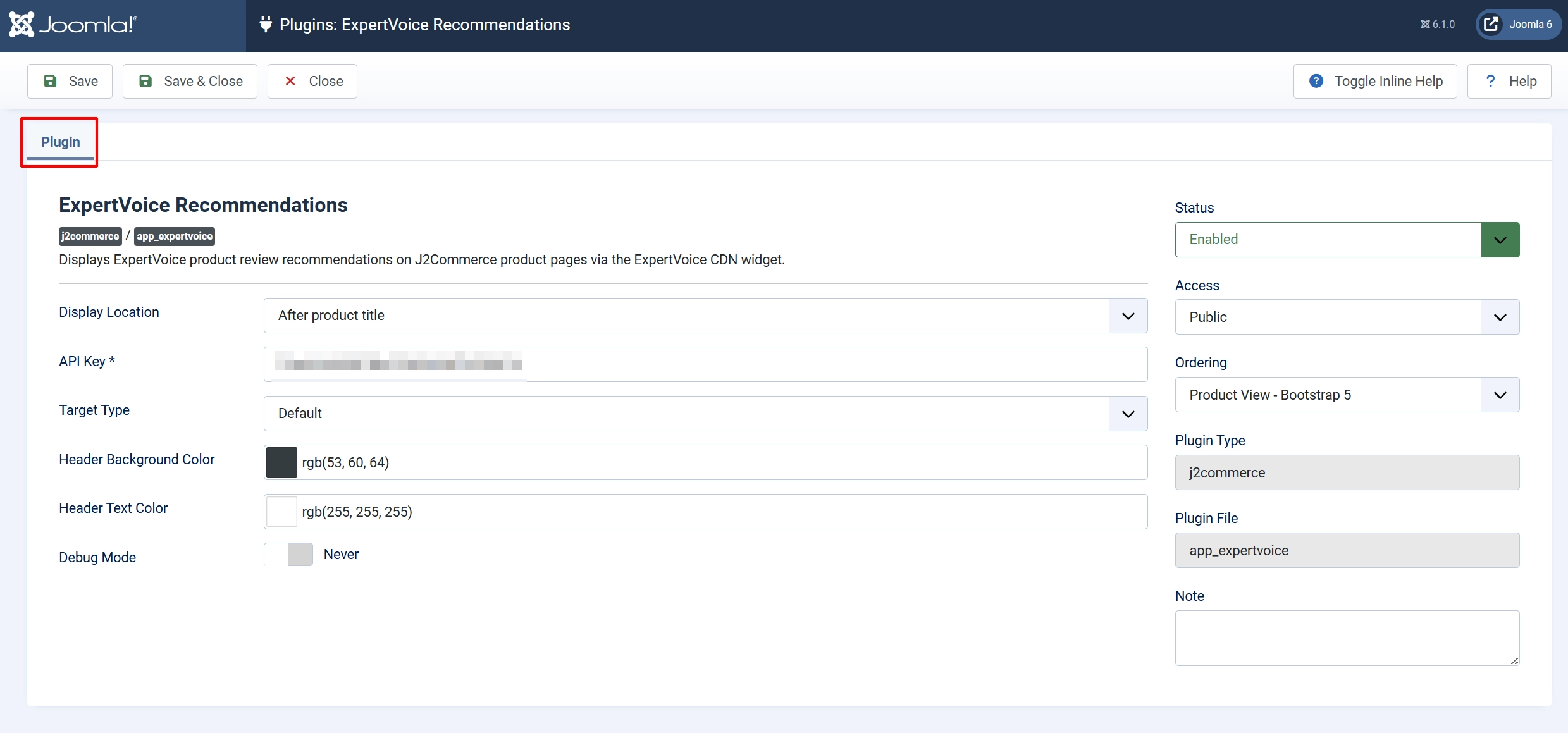
Task: Open the Joomla 6 site link button
Action: click(x=1519, y=24)
